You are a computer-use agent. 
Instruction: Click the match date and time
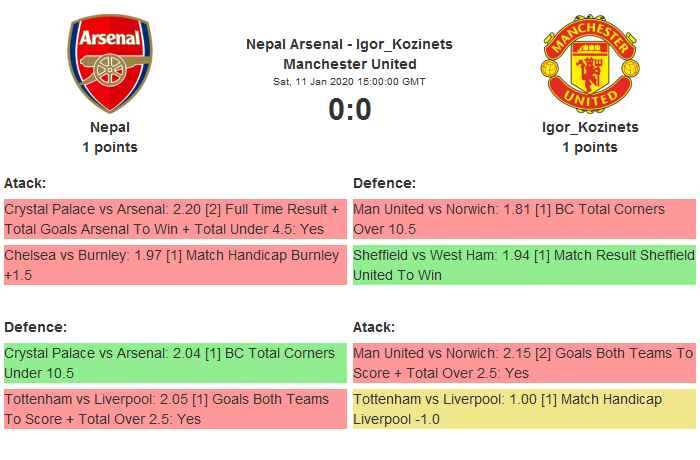[x=349, y=81]
